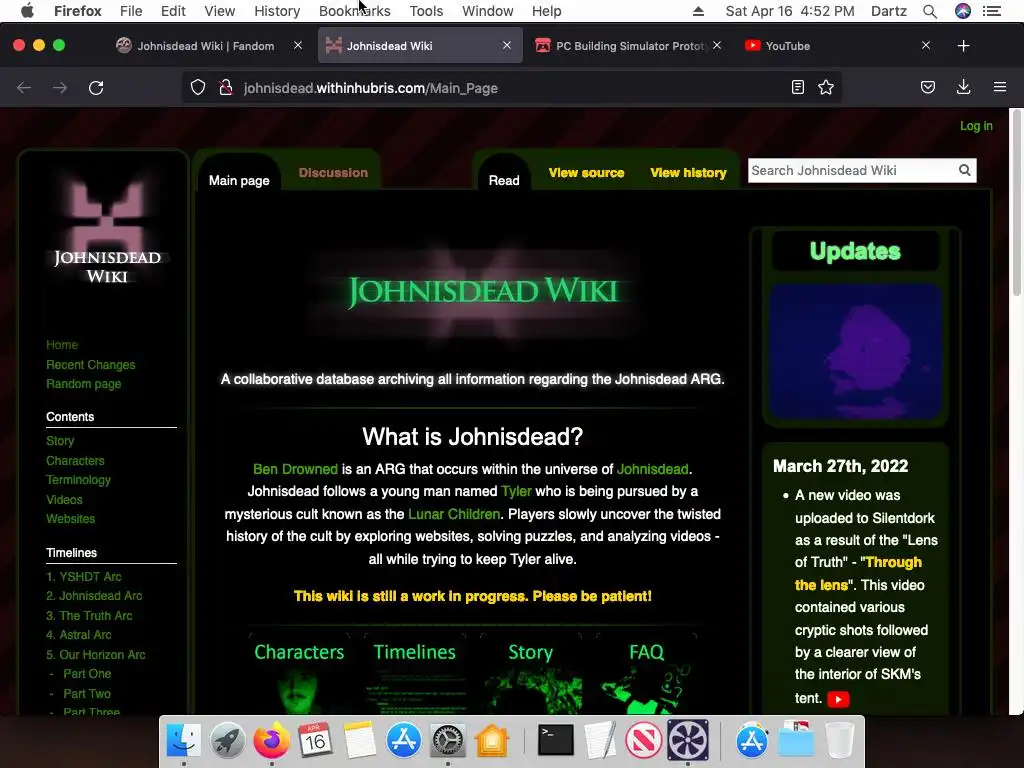Open the Characters tile thumbnail

coord(299,675)
